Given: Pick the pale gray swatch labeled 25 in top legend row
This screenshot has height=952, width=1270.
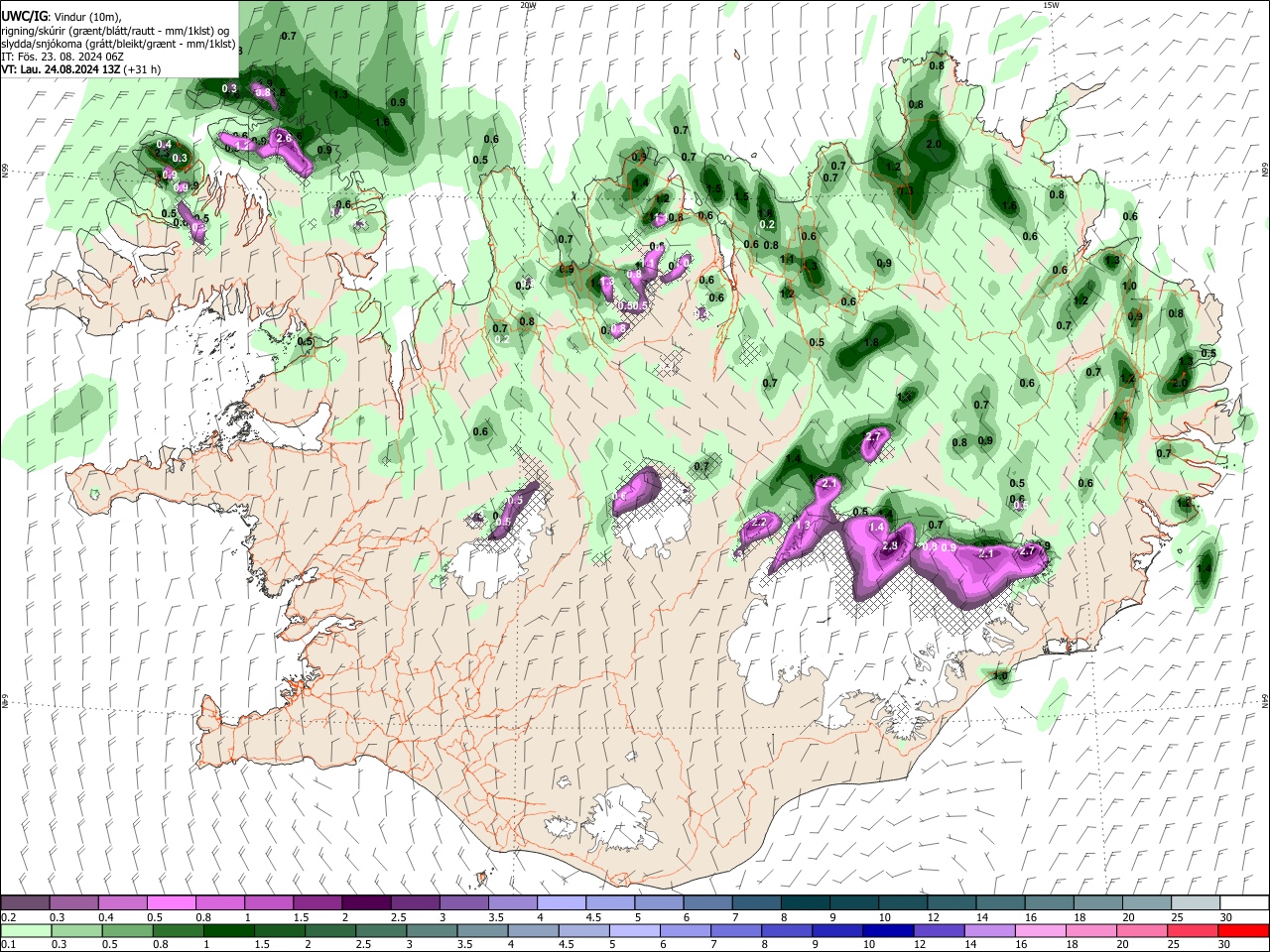Looking at the screenshot, I should (x=1196, y=903).
